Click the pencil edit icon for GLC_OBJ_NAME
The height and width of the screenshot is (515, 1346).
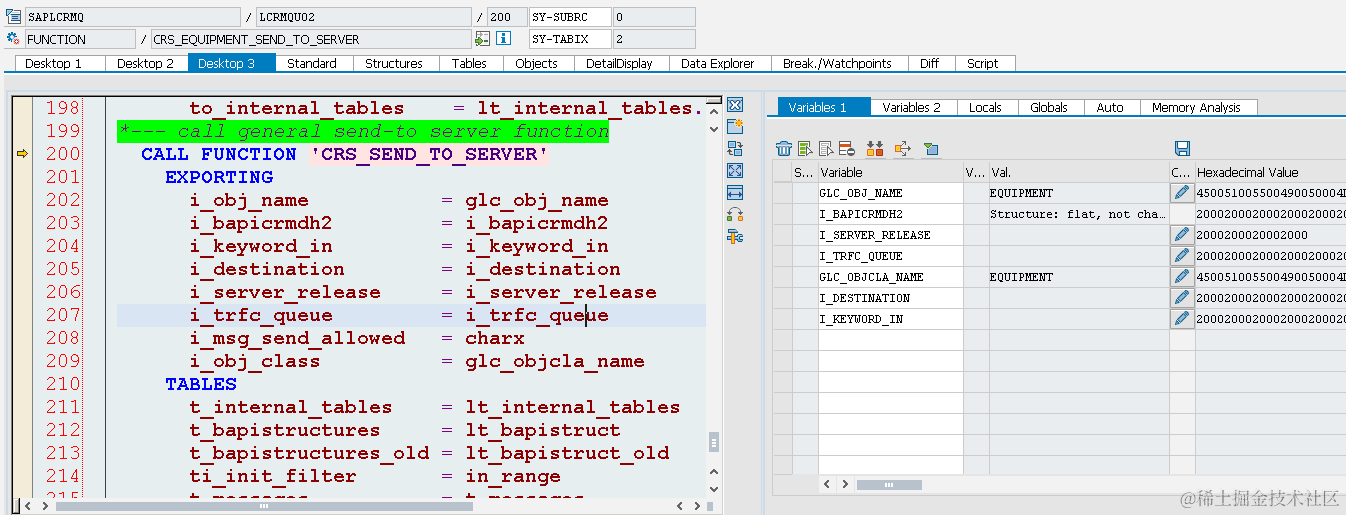point(1182,192)
